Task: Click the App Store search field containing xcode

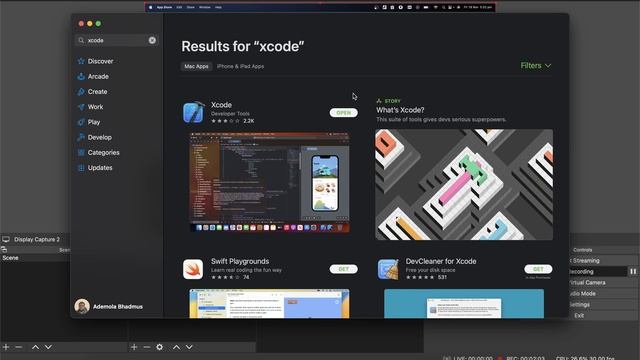Action: pyautogui.click(x=117, y=40)
